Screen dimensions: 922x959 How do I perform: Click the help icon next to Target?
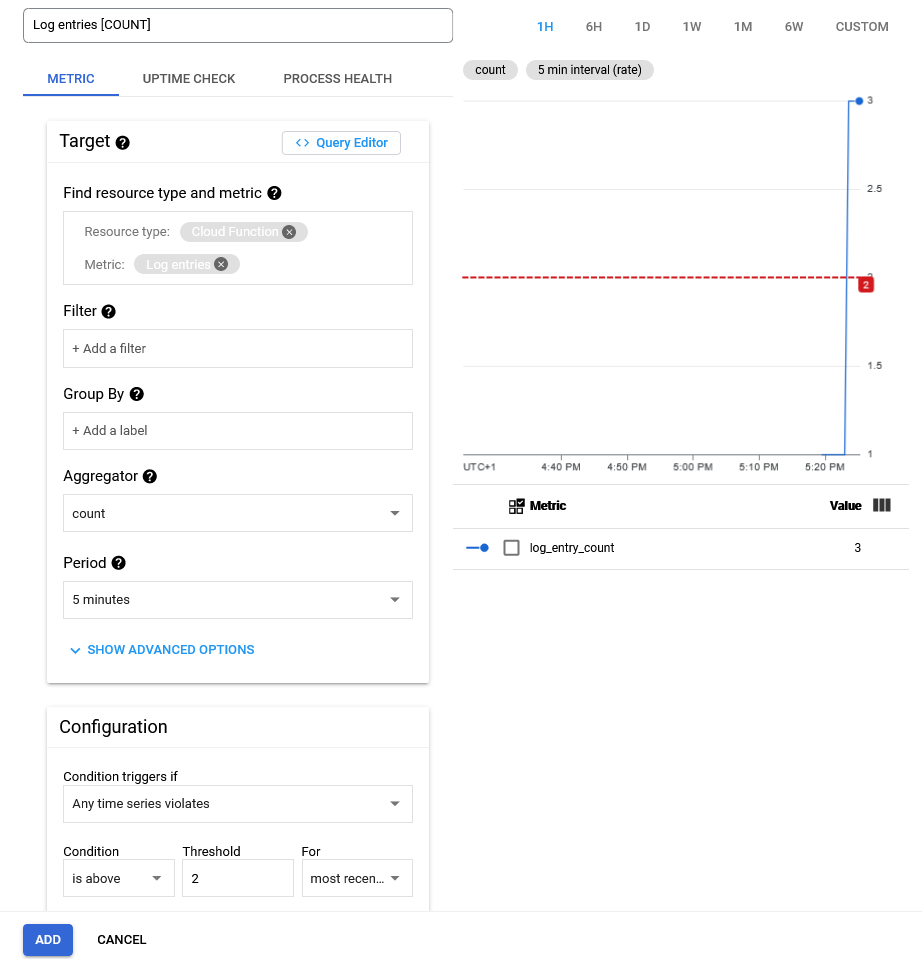click(x=123, y=143)
